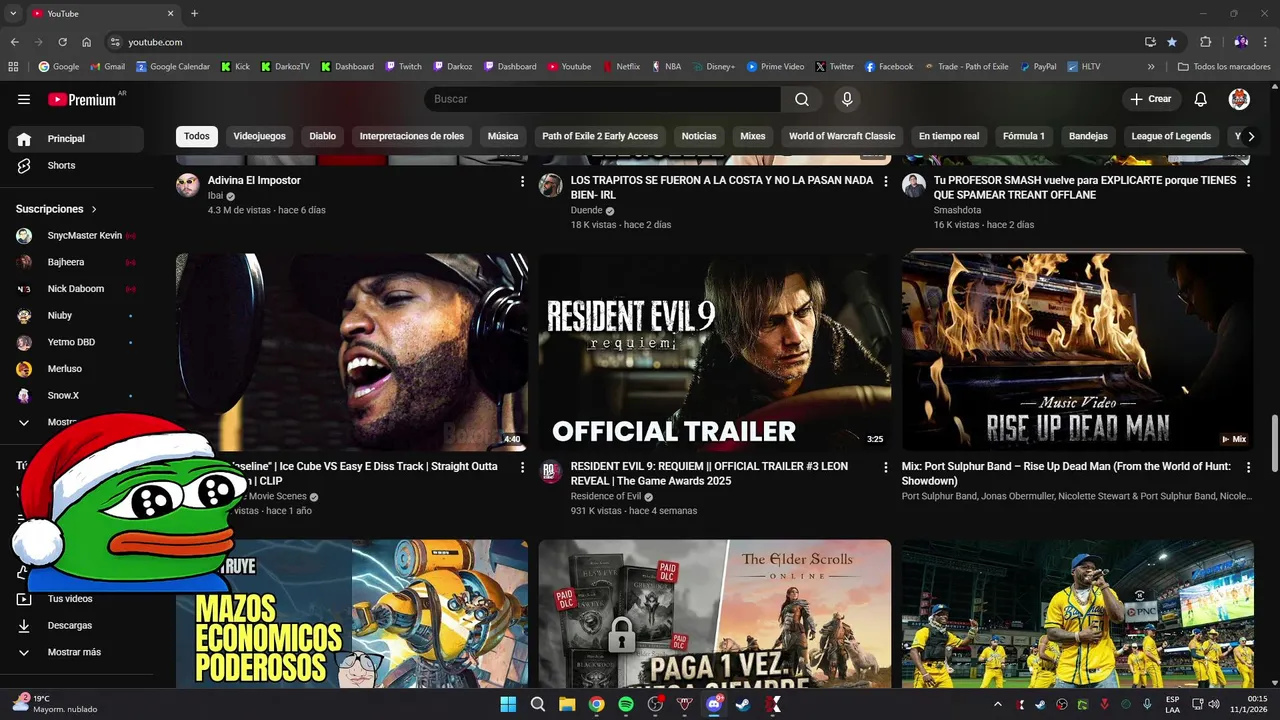The width and height of the screenshot is (1280, 720).
Task: Open the Chrome apps grid in the bookmarks bar
Action: click(13, 67)
